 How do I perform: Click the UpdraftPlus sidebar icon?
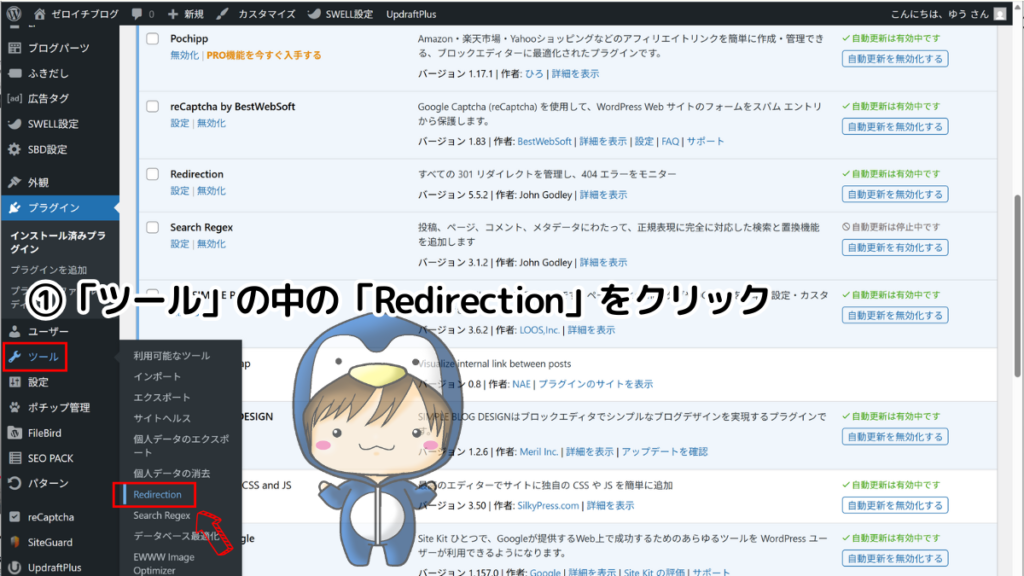(x=14, y=568)
